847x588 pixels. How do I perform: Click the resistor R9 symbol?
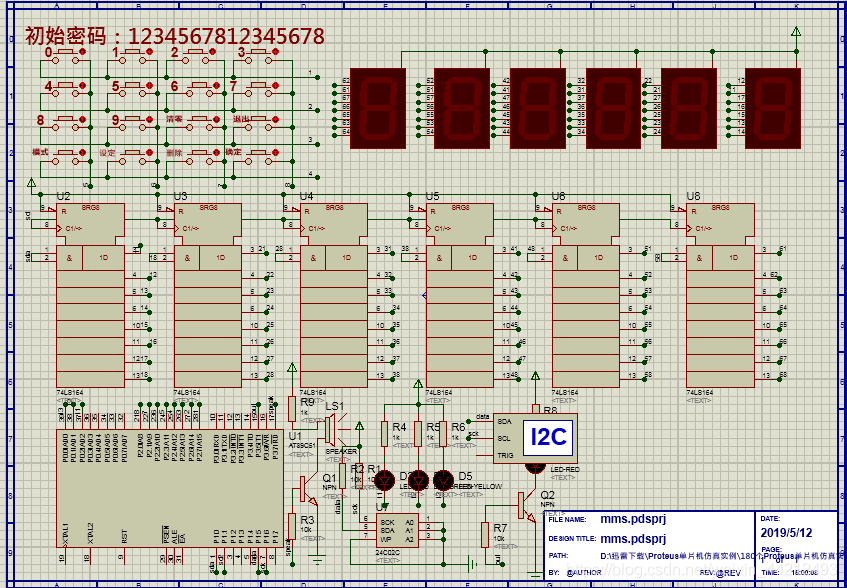[291, 409]
